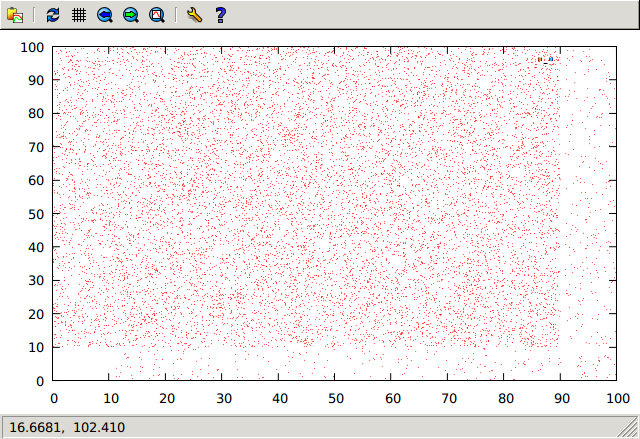Click y-axis label 80
This screenshot has height=439, width=640.
point(36,113)
